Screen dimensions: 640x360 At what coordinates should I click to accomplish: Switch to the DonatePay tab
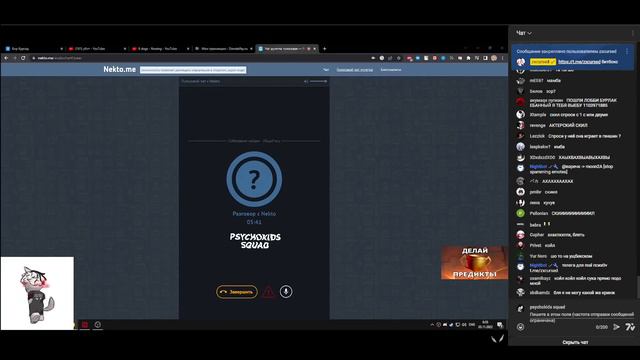tap(224, 49)
